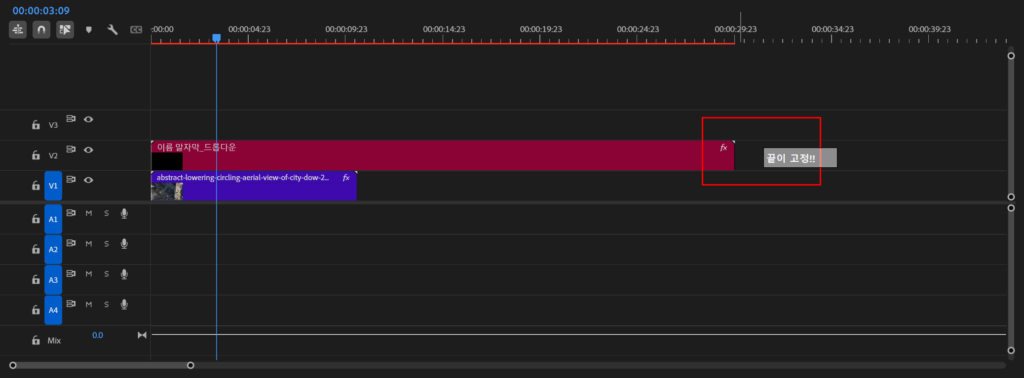Click insert sequences as nests icon
The image size is (1024, 378).
click(18, 29)
